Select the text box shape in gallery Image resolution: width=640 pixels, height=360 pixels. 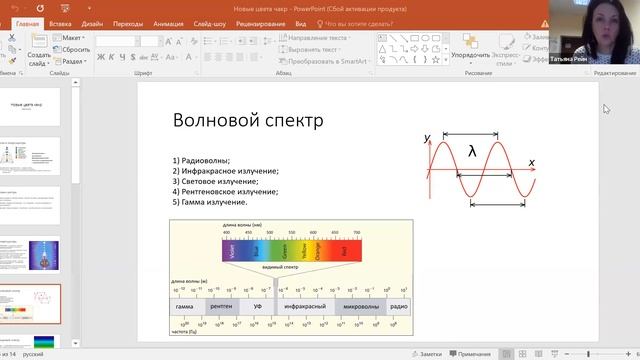click(x=382, y=38)
